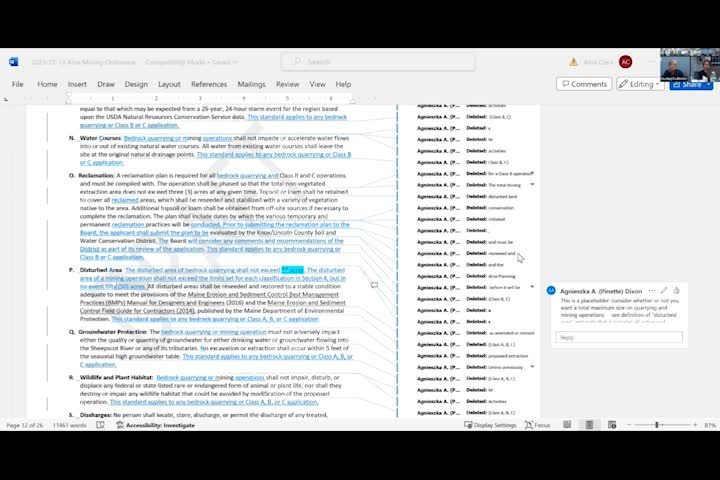This screenshot has height=480, width=720.
Task: Click the zoom out minus icon
Action: [629, 425]
